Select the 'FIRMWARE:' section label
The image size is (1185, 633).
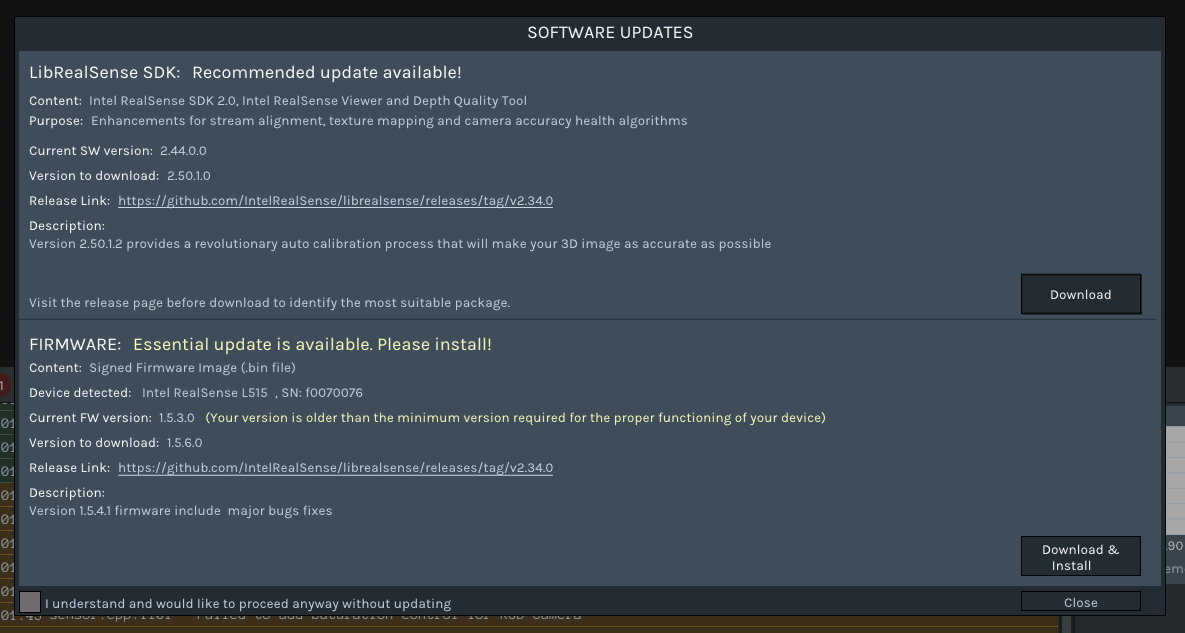tap(76, 344)
